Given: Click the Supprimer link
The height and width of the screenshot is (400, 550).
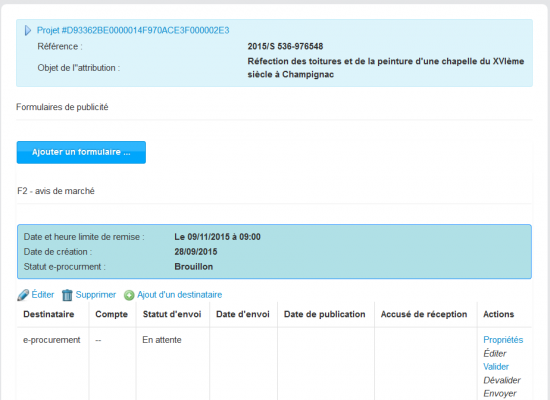Looking at the screenshot, I should [x=96, y=295].
